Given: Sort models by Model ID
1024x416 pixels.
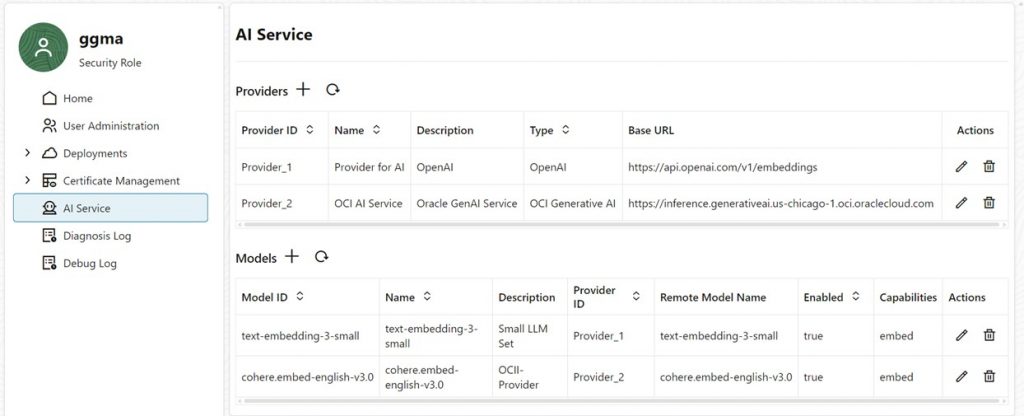Looking at the screenshot, I should point(300,297).
